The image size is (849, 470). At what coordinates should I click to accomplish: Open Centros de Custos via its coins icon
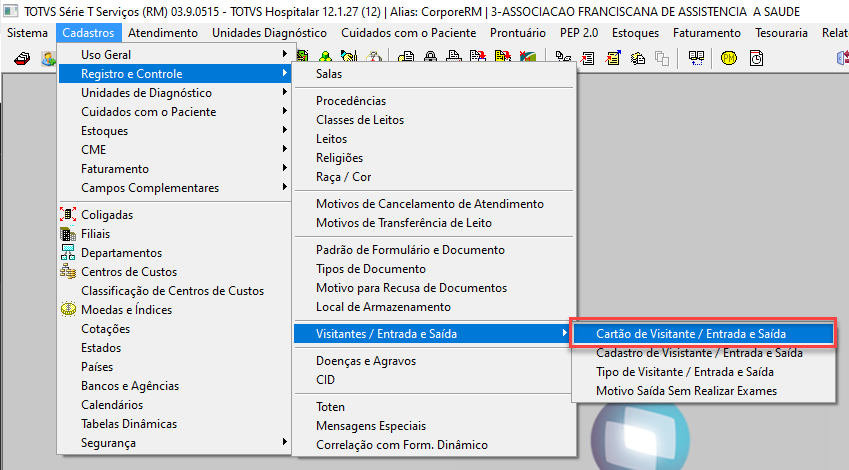pyautogui.click(x=68, y=272)
